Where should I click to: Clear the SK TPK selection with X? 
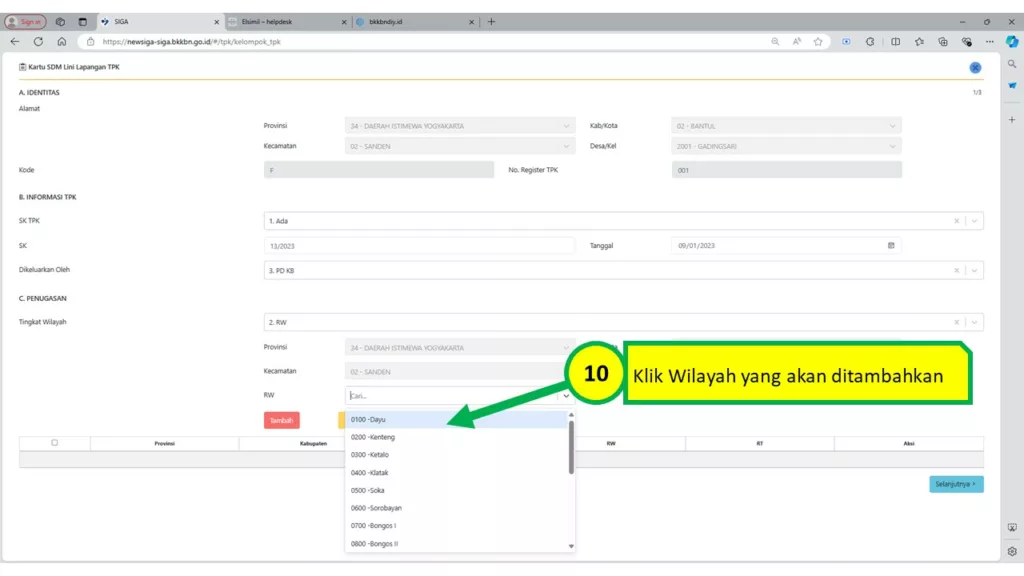pyautogui.click(x=956, y=221)
